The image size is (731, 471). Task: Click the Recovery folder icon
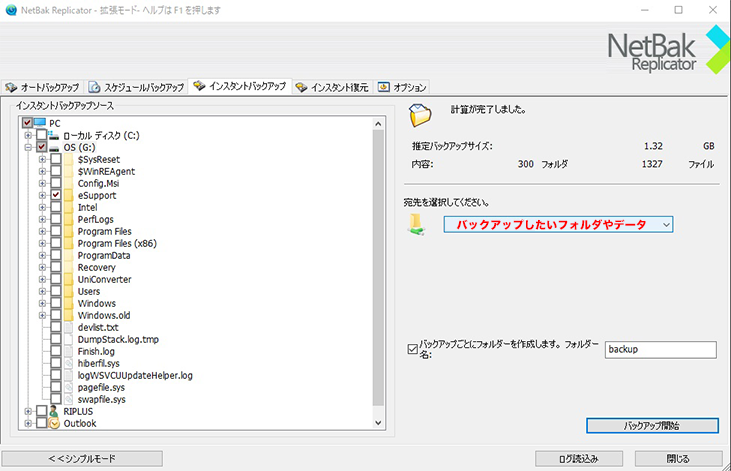(69, 267)
